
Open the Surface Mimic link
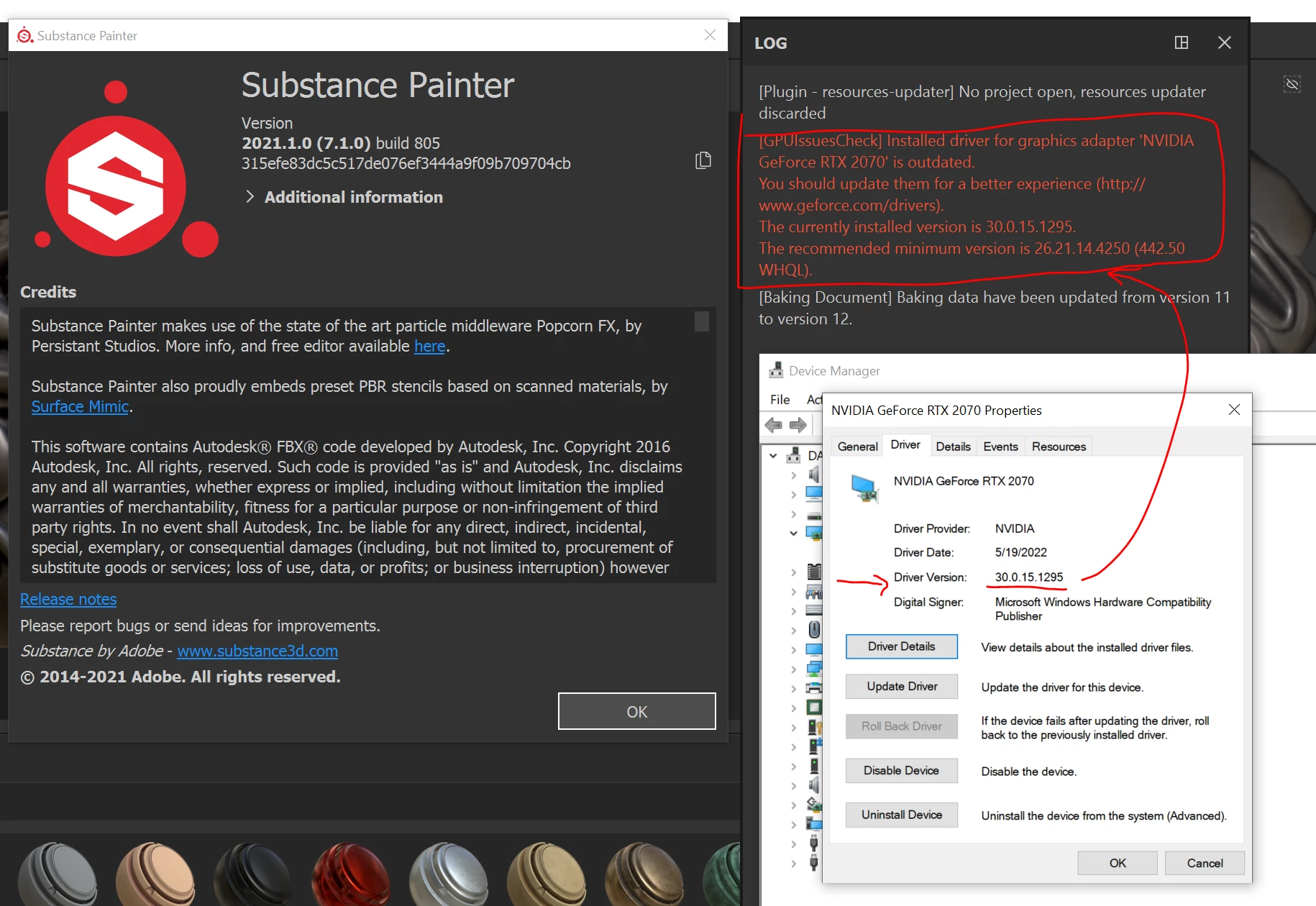(80, 406)
